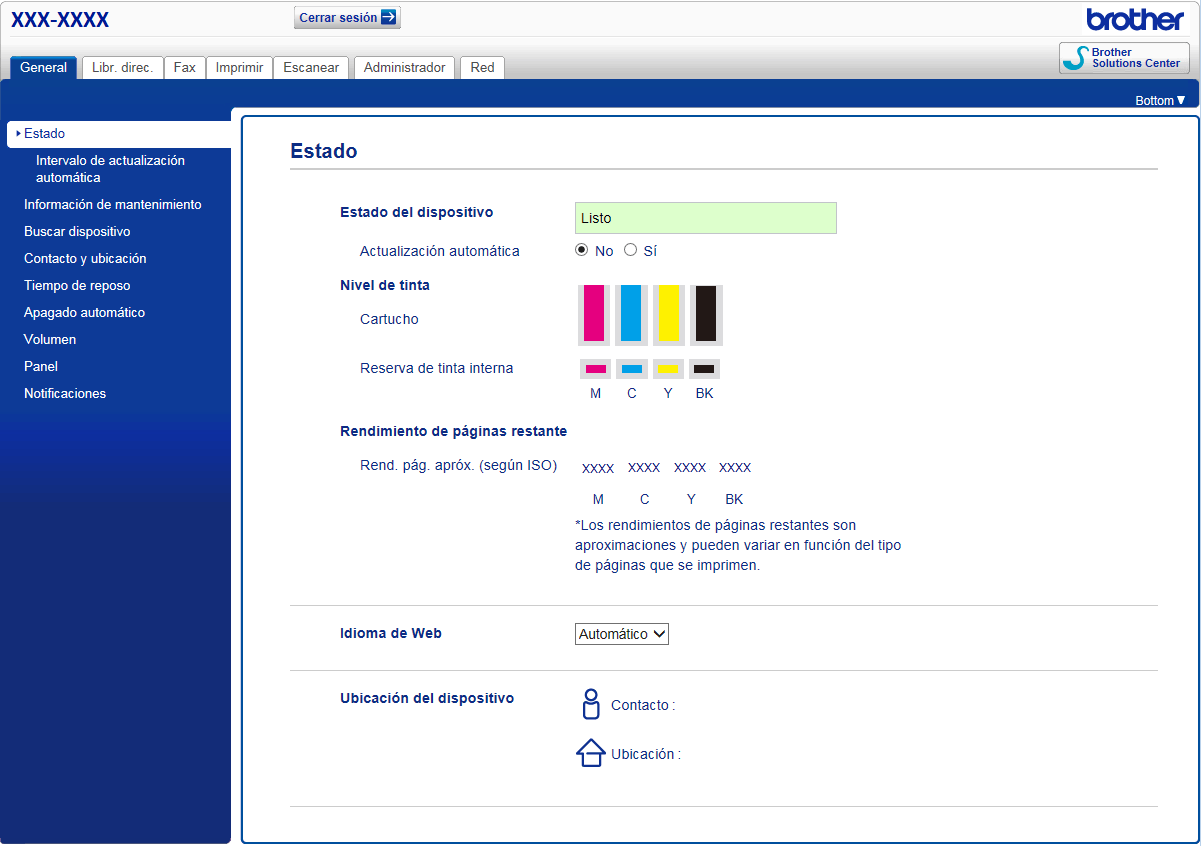Click cyan internal ink reserve indicator

(x=632, y=369)
